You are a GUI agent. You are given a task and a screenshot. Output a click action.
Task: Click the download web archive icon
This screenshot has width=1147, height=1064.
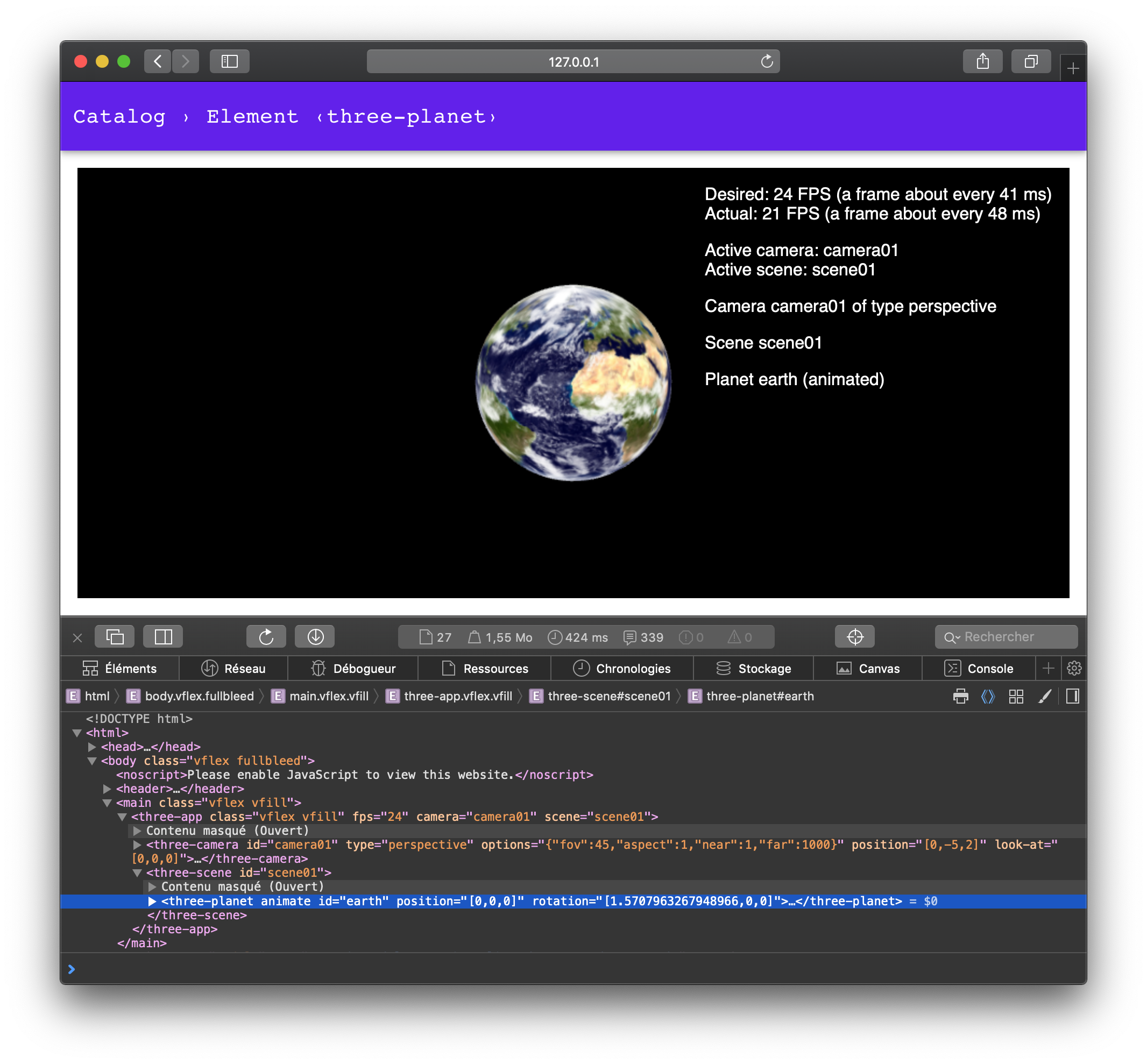tap(315, 637)
